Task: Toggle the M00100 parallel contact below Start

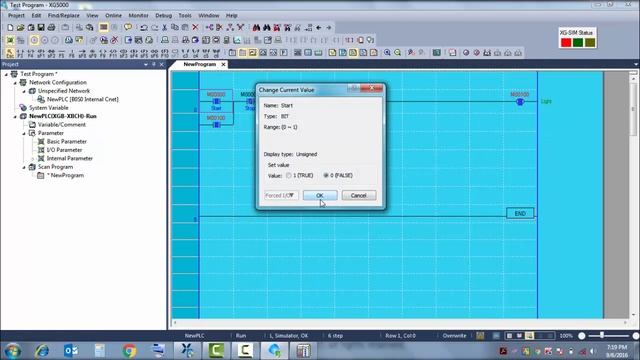Action: coord(216,124)
